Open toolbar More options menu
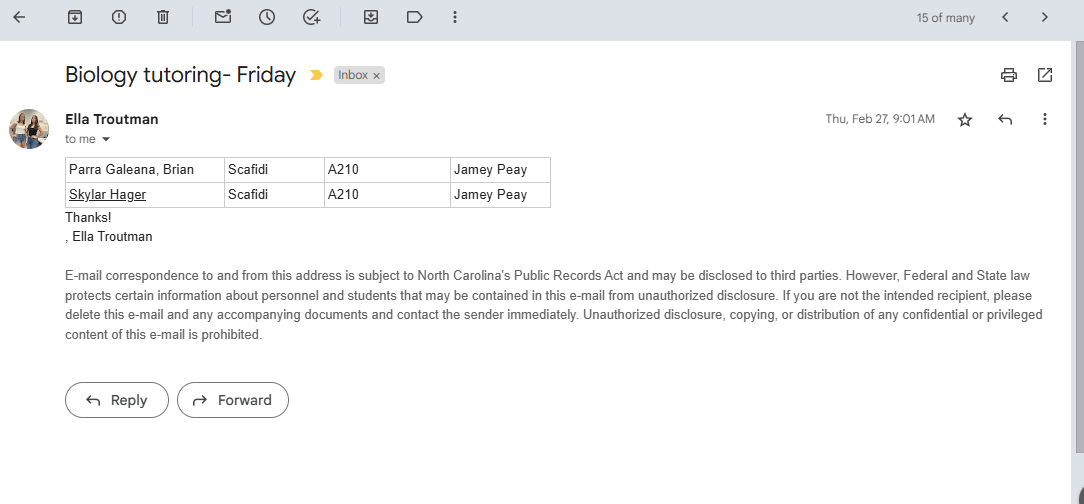1084x504 pixels. coord(454,17)
